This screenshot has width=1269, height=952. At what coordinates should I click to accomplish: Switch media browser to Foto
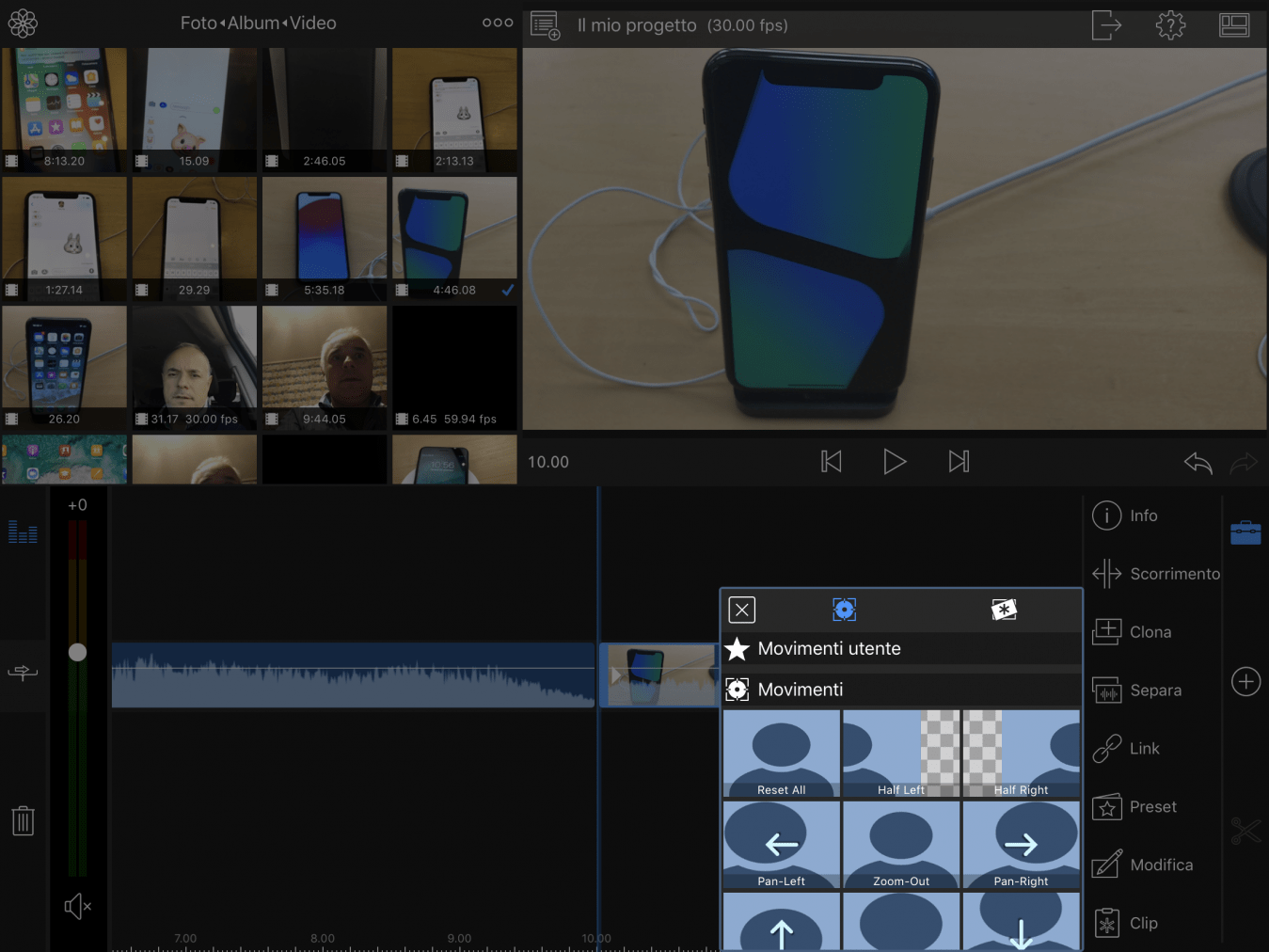coord(198,24)
